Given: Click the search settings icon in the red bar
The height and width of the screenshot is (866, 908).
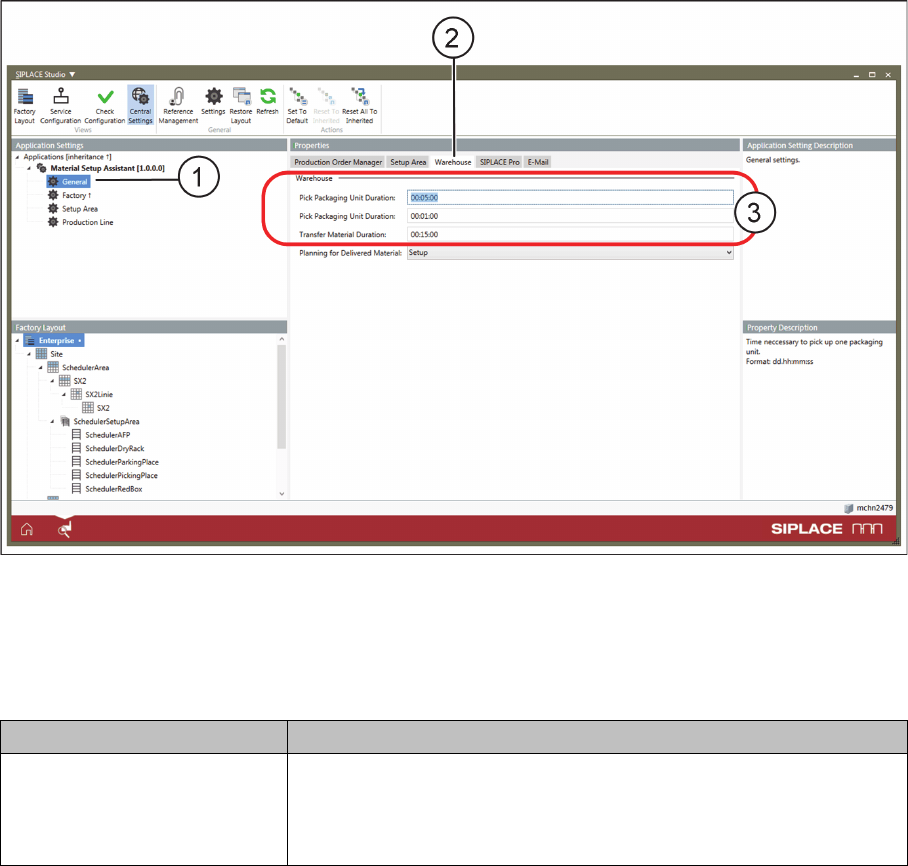Looking at the screenshot, I should 64,529.
